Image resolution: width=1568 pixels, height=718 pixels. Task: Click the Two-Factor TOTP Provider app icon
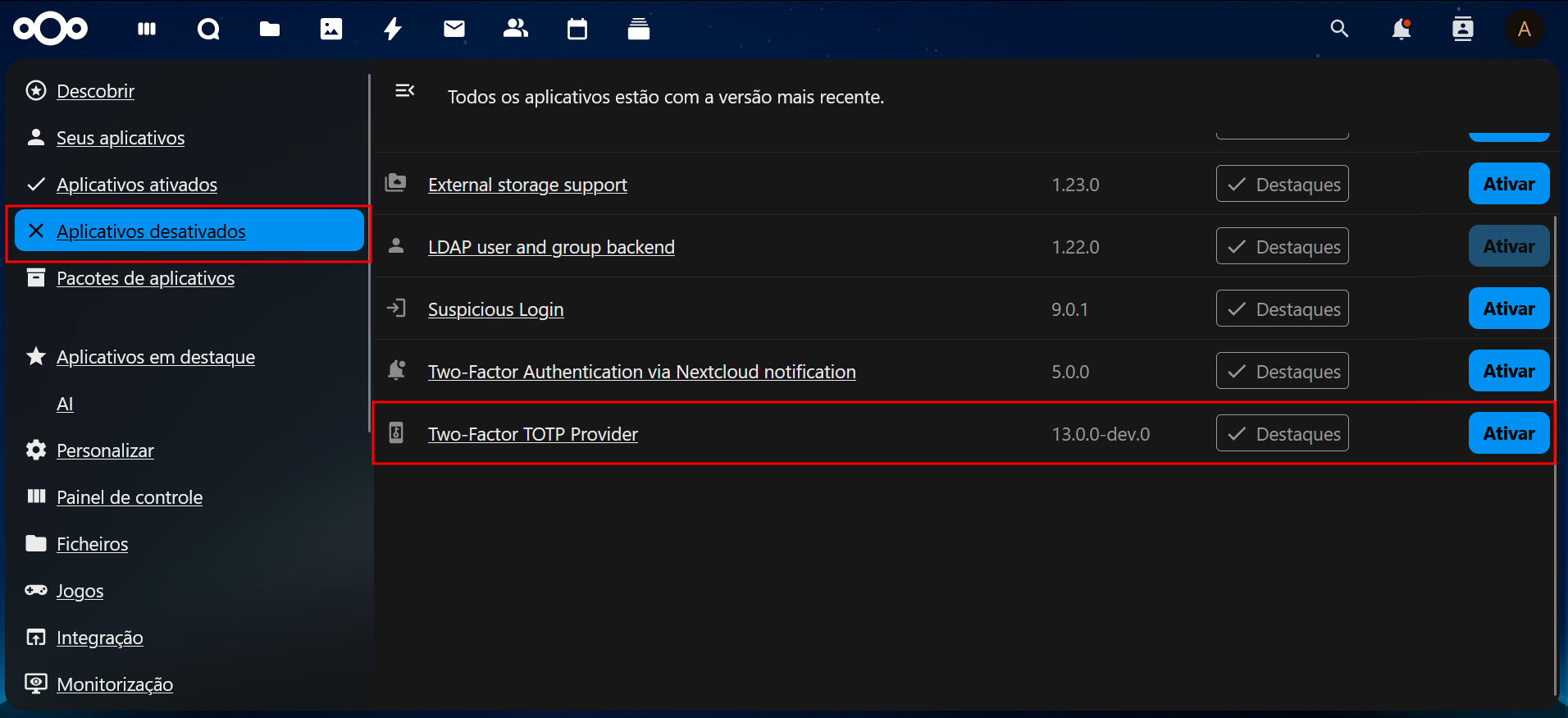point(396,432)
